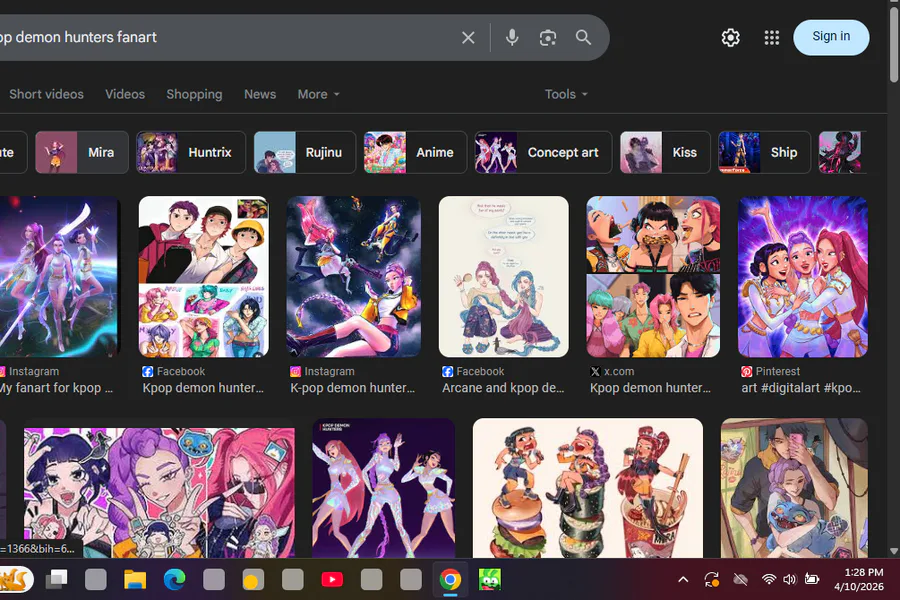
Task: Switch to the Short videos tab
Action: (x=46, y=94)
